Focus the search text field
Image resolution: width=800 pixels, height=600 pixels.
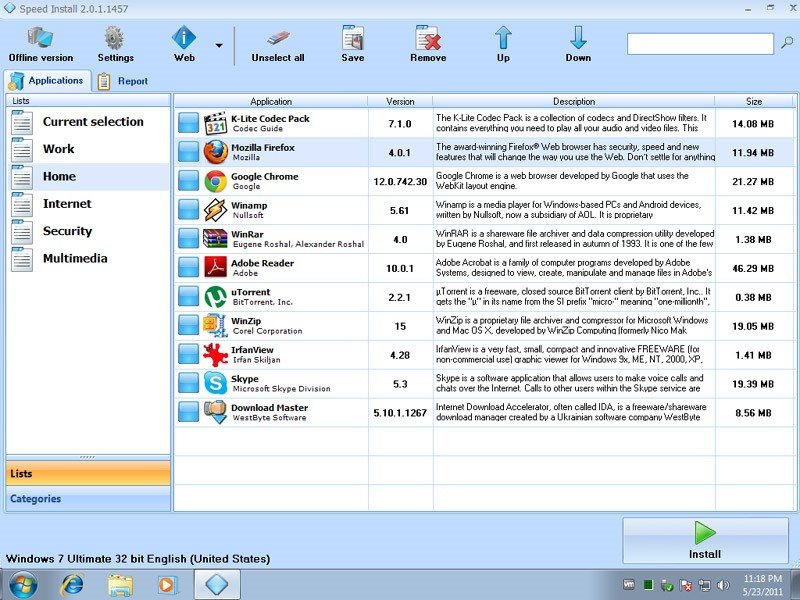coord(700,43)
